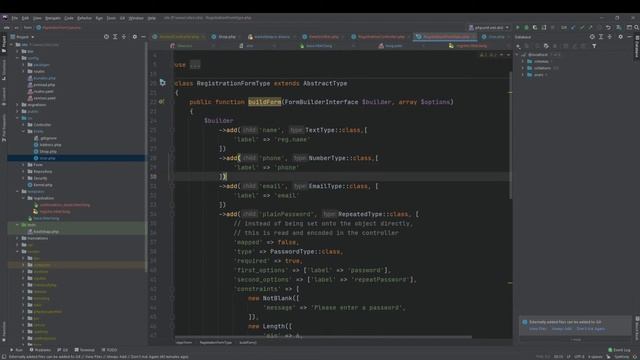Click the PhpStorm logo icon top-left
This screenshot has height=360, width=640.
[4, 18]
